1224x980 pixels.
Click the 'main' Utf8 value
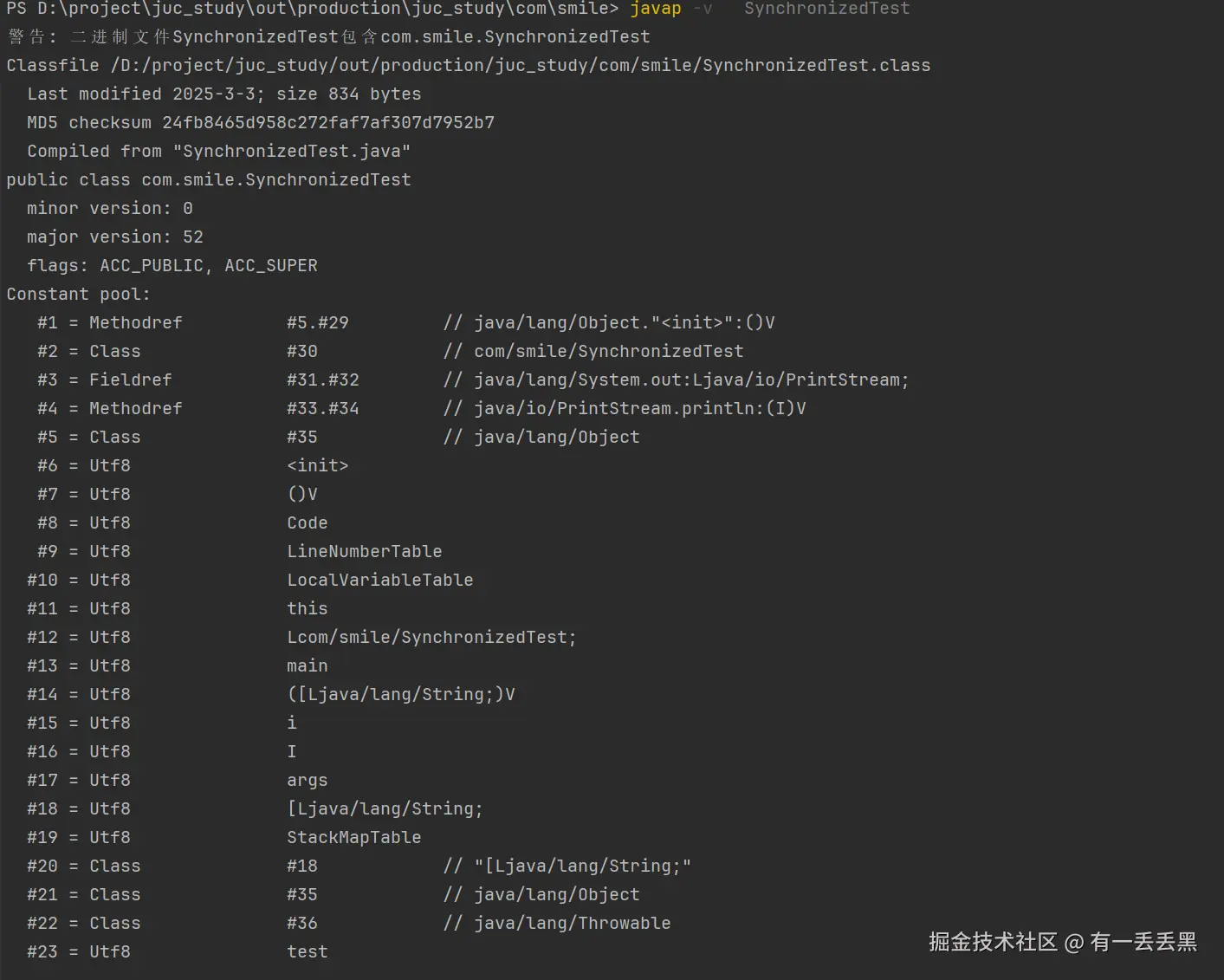[308, 666]
